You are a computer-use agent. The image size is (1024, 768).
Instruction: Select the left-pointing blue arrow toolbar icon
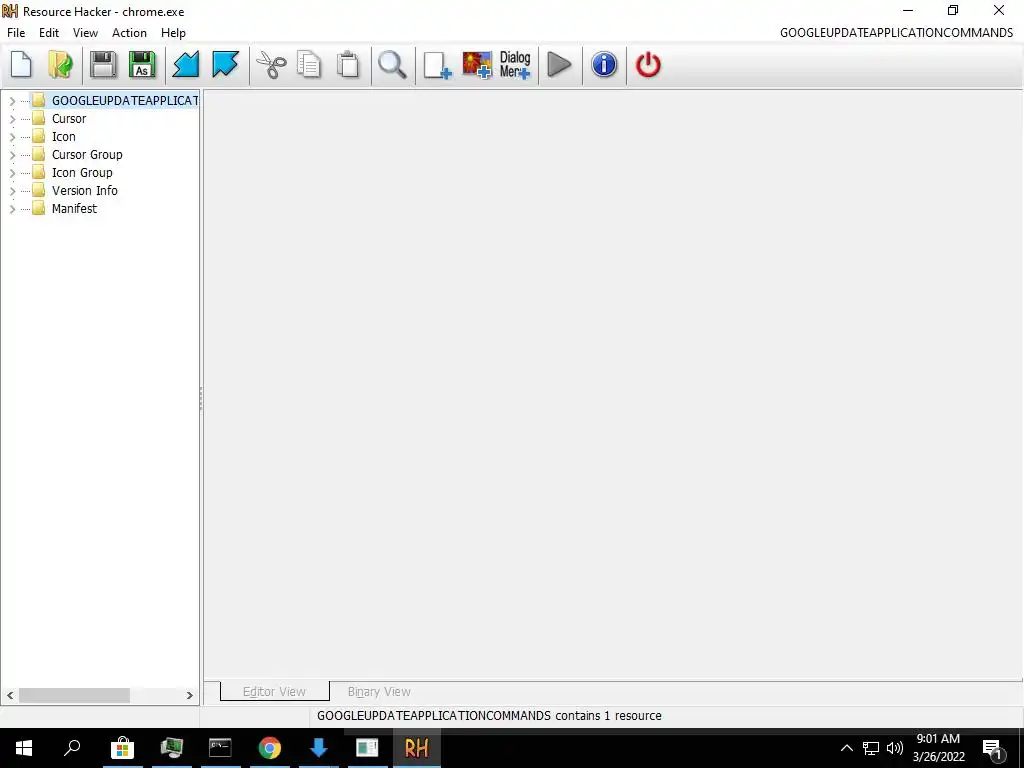[x=185, y=65]
